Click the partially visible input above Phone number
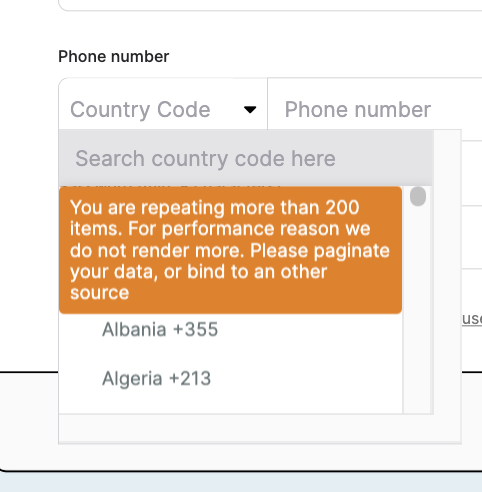Viewport: 482px width, 492px height. point(270,5)
